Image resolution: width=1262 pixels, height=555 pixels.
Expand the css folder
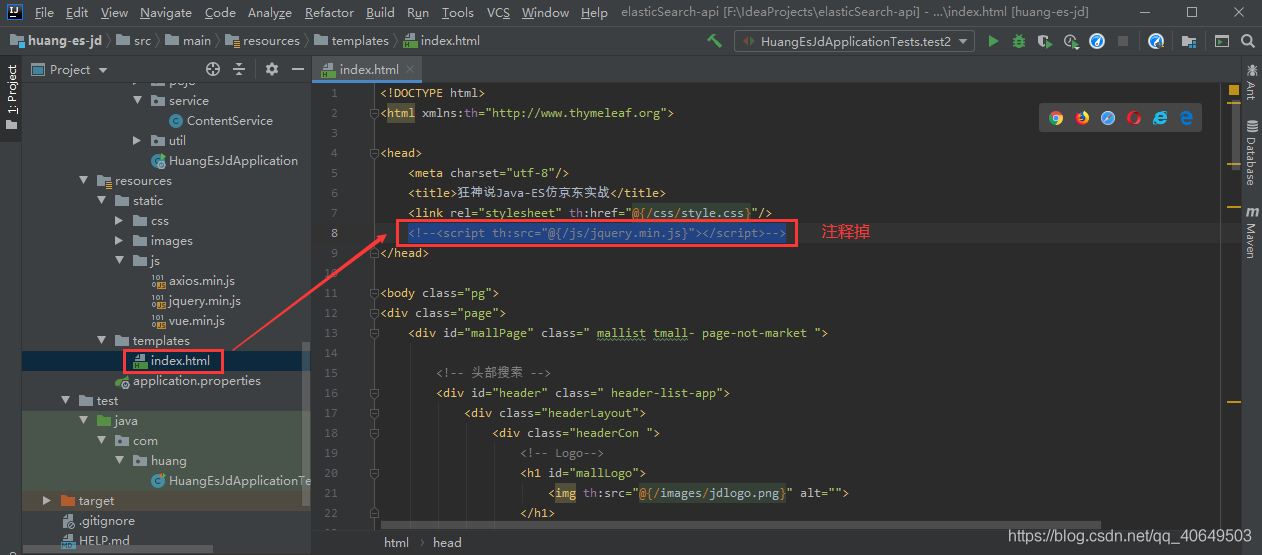[x=120, y=221]
